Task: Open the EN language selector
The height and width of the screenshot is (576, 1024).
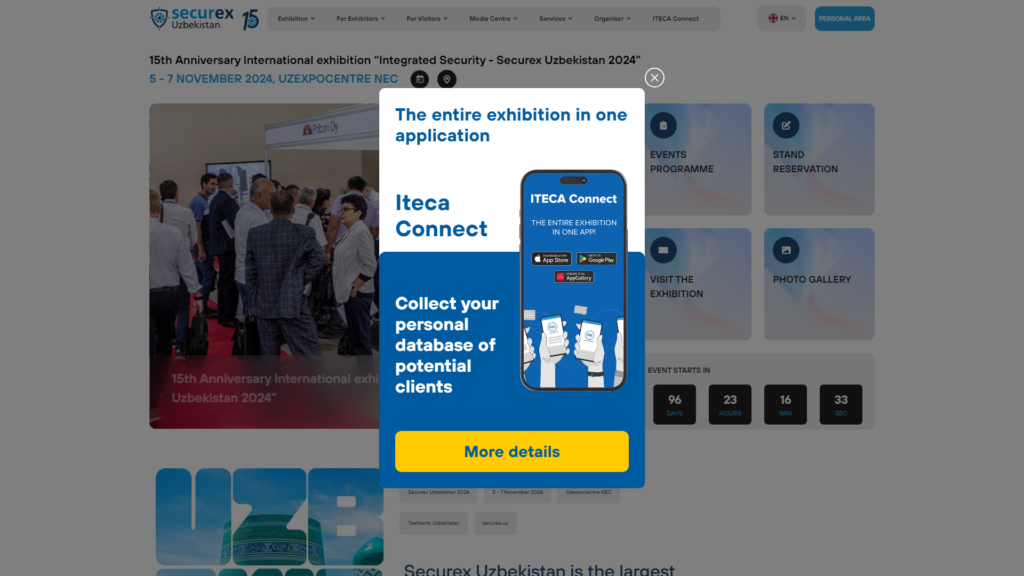Action: [782, 18]
